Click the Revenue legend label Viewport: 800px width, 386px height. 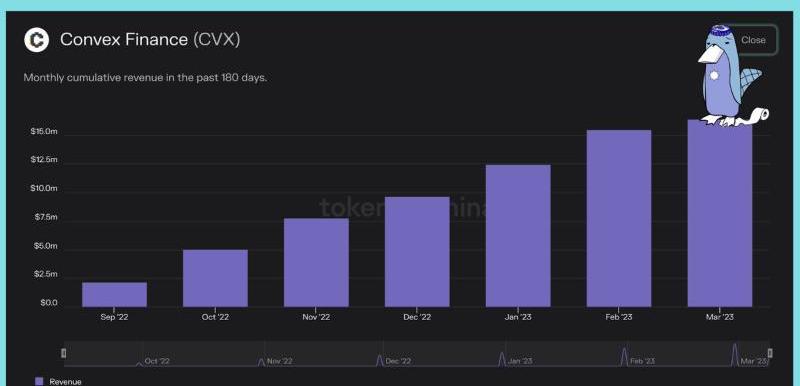point(65,381)
